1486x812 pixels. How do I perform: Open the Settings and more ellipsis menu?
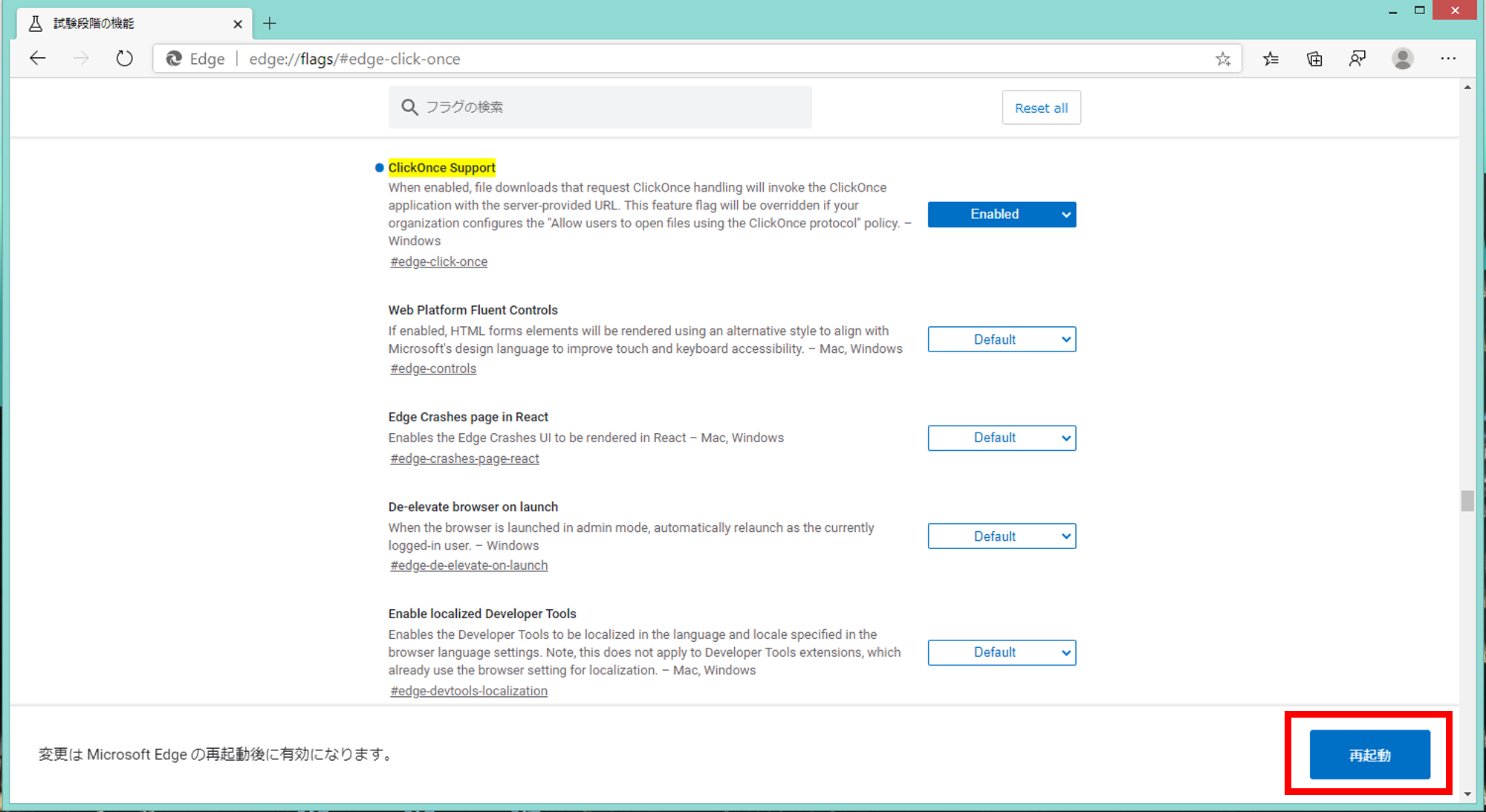(1448, 59)
